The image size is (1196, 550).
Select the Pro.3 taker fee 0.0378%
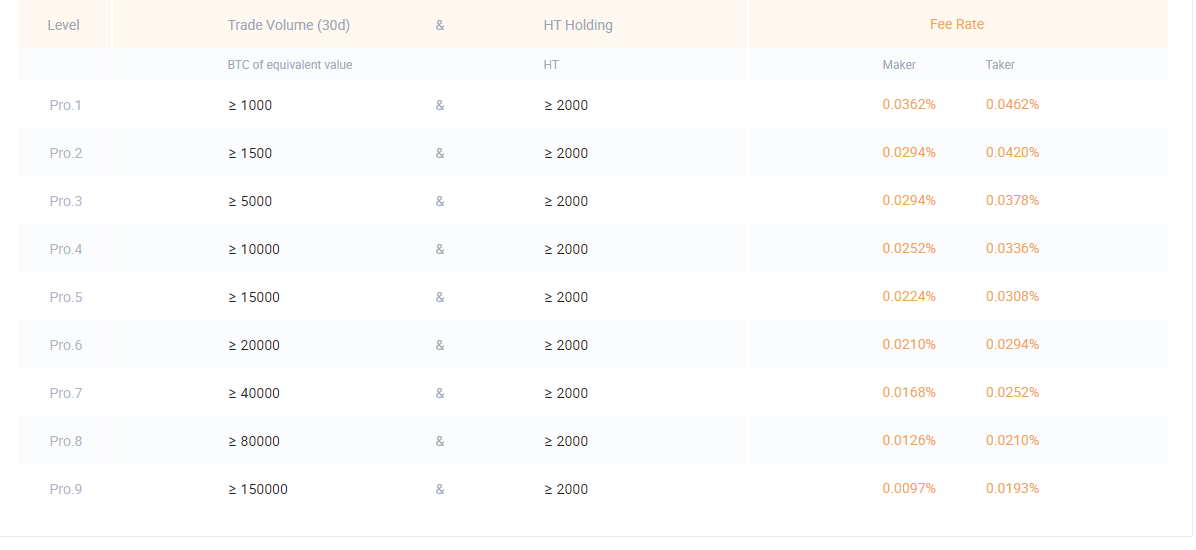[x=1012, y=201]
